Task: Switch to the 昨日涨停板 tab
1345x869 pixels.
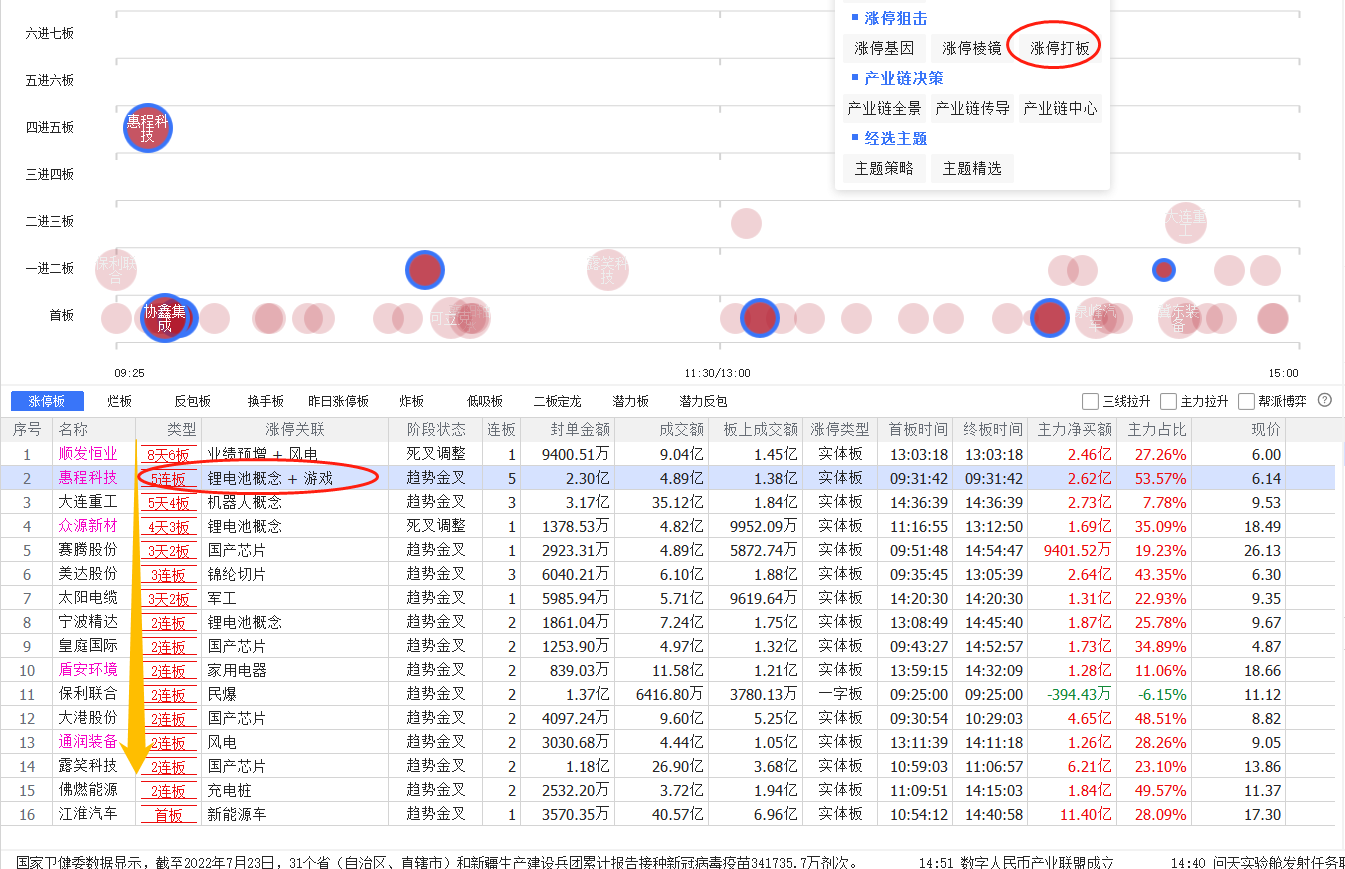Action: tap(339, 401)
